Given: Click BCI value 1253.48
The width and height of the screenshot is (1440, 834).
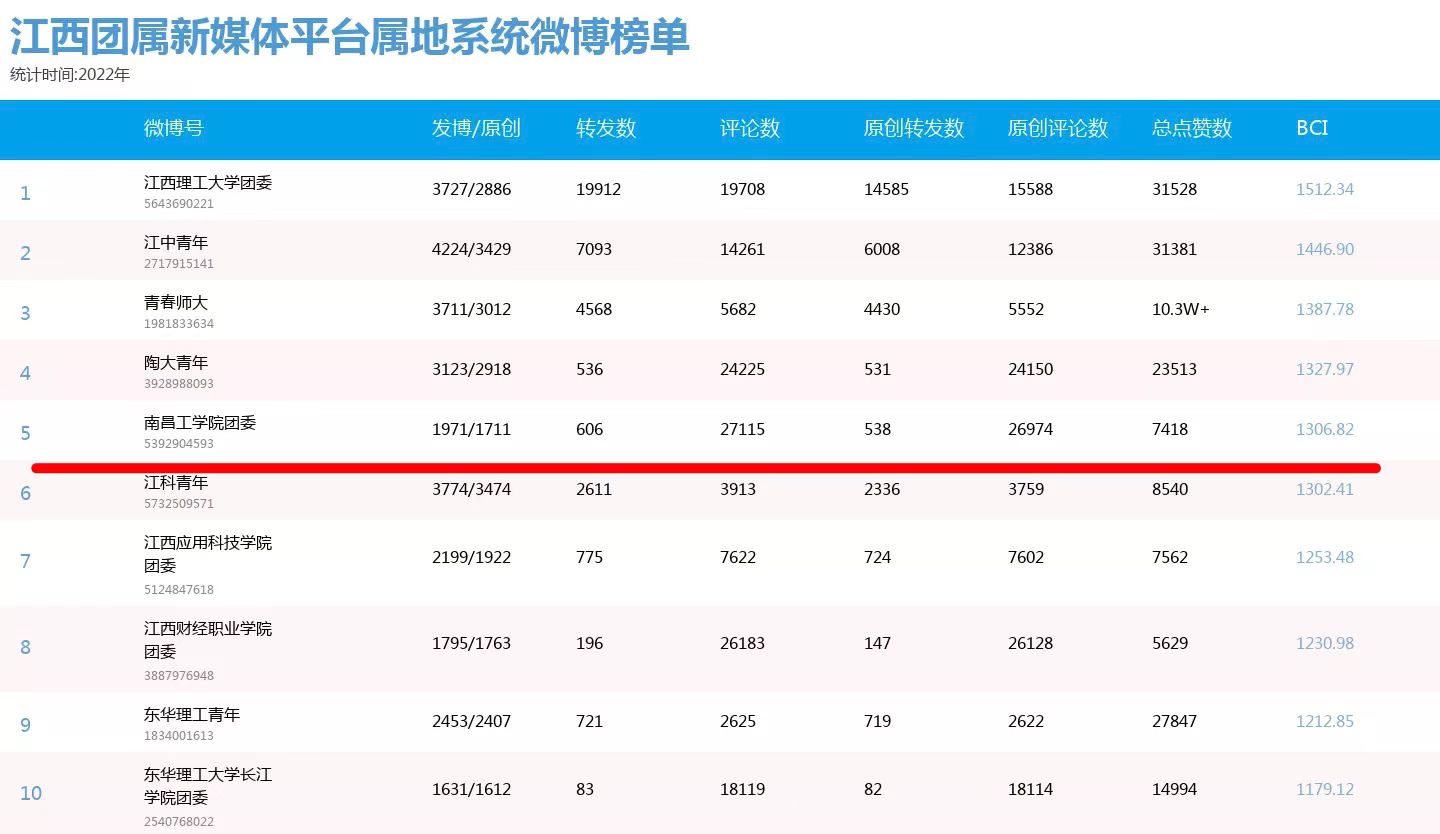Looking at the screenshot, I should coord(1325,557).
